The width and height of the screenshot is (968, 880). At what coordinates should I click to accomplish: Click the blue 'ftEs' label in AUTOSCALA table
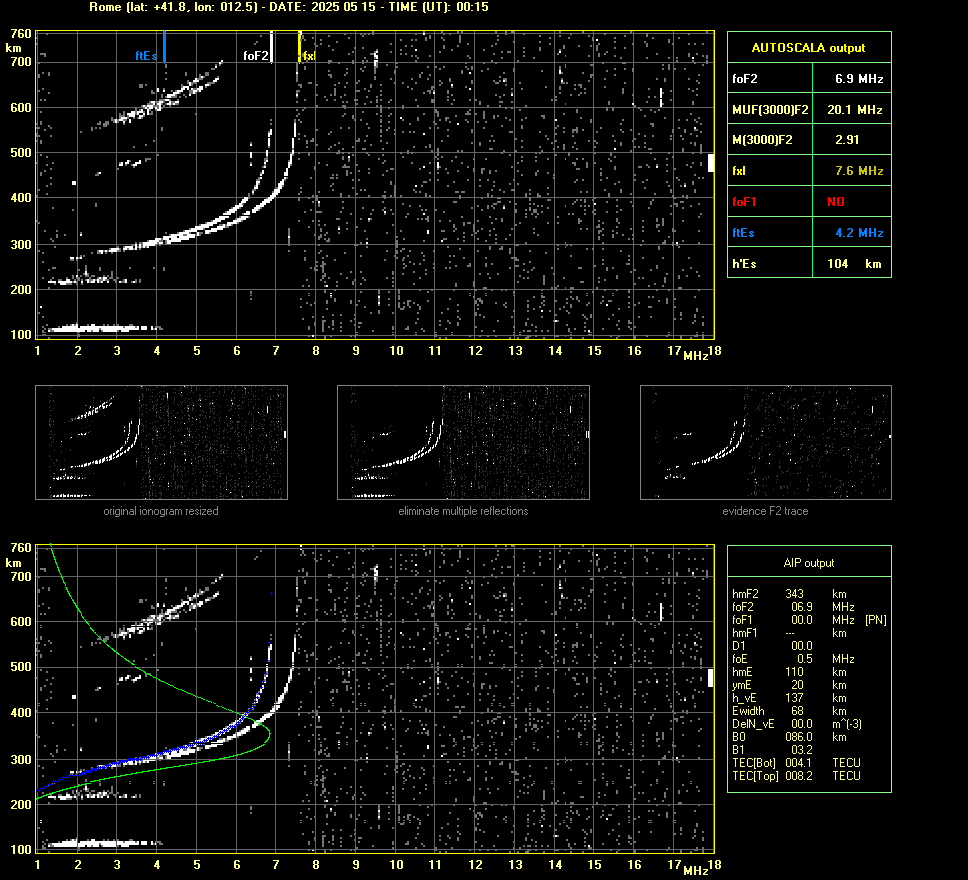tap(743, 233)
